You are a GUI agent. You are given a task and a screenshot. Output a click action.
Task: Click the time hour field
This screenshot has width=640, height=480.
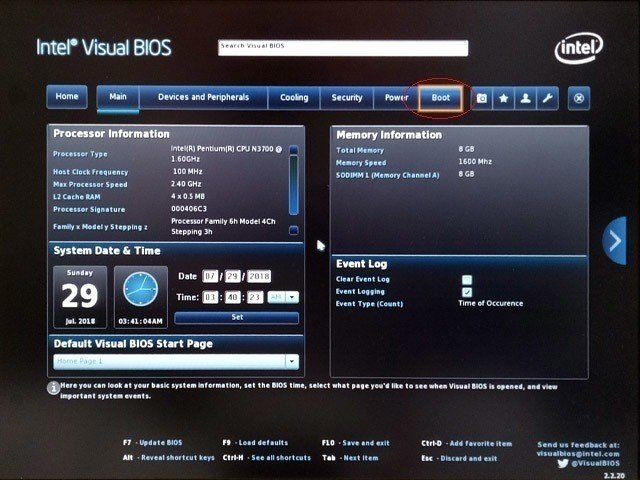[210, 297]
